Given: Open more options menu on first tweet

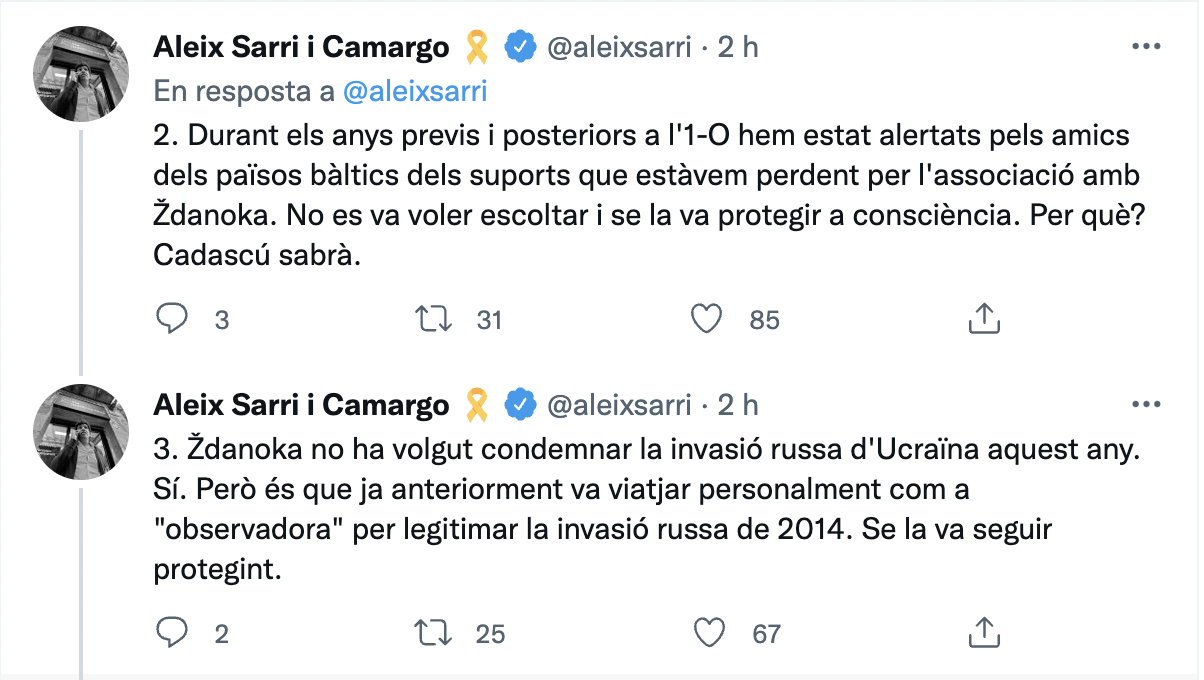Looking at the screenshot, I should tap(1145, 46).
